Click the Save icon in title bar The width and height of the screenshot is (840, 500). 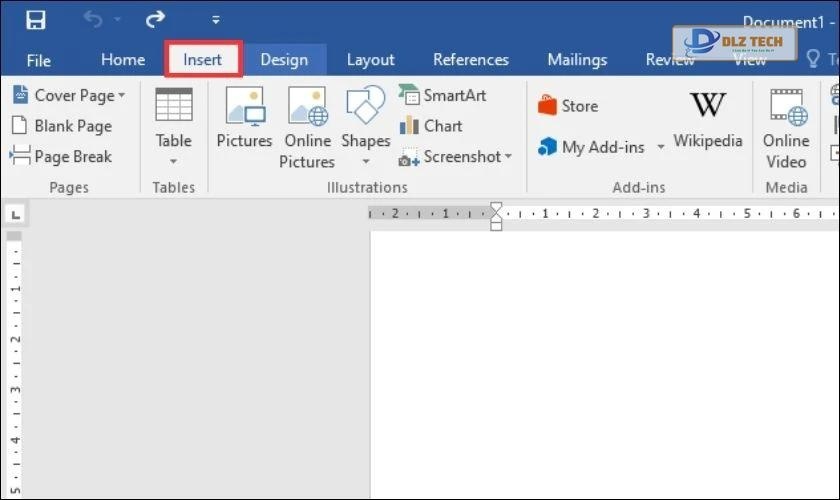(x=36, y=20)
